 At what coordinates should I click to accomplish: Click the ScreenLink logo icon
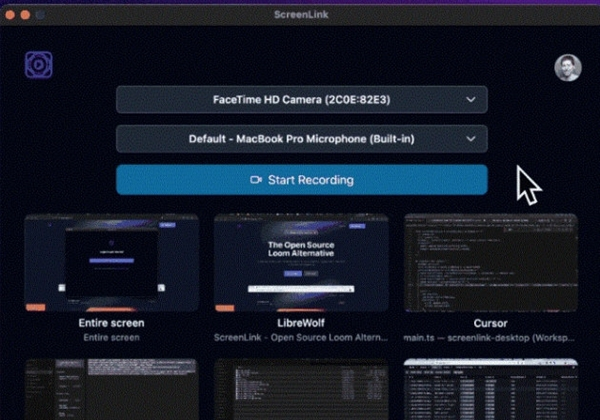click(x=39, y=65)
